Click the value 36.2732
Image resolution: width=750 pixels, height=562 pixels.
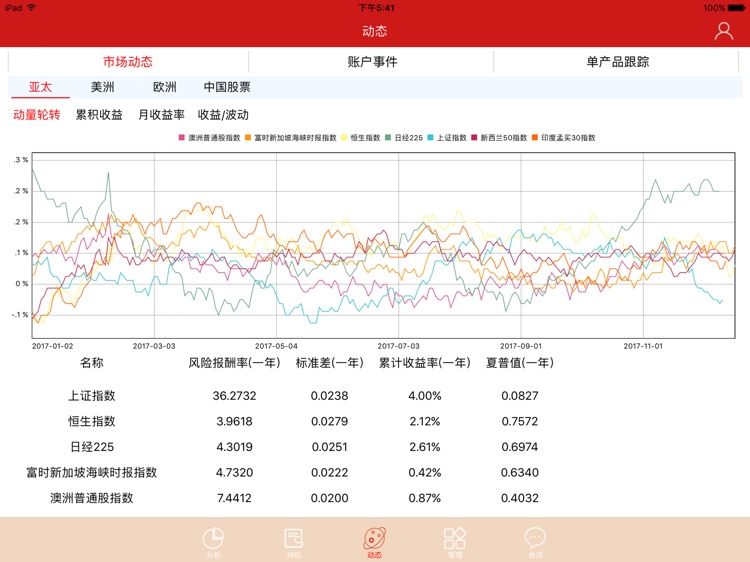pos(234,396)
